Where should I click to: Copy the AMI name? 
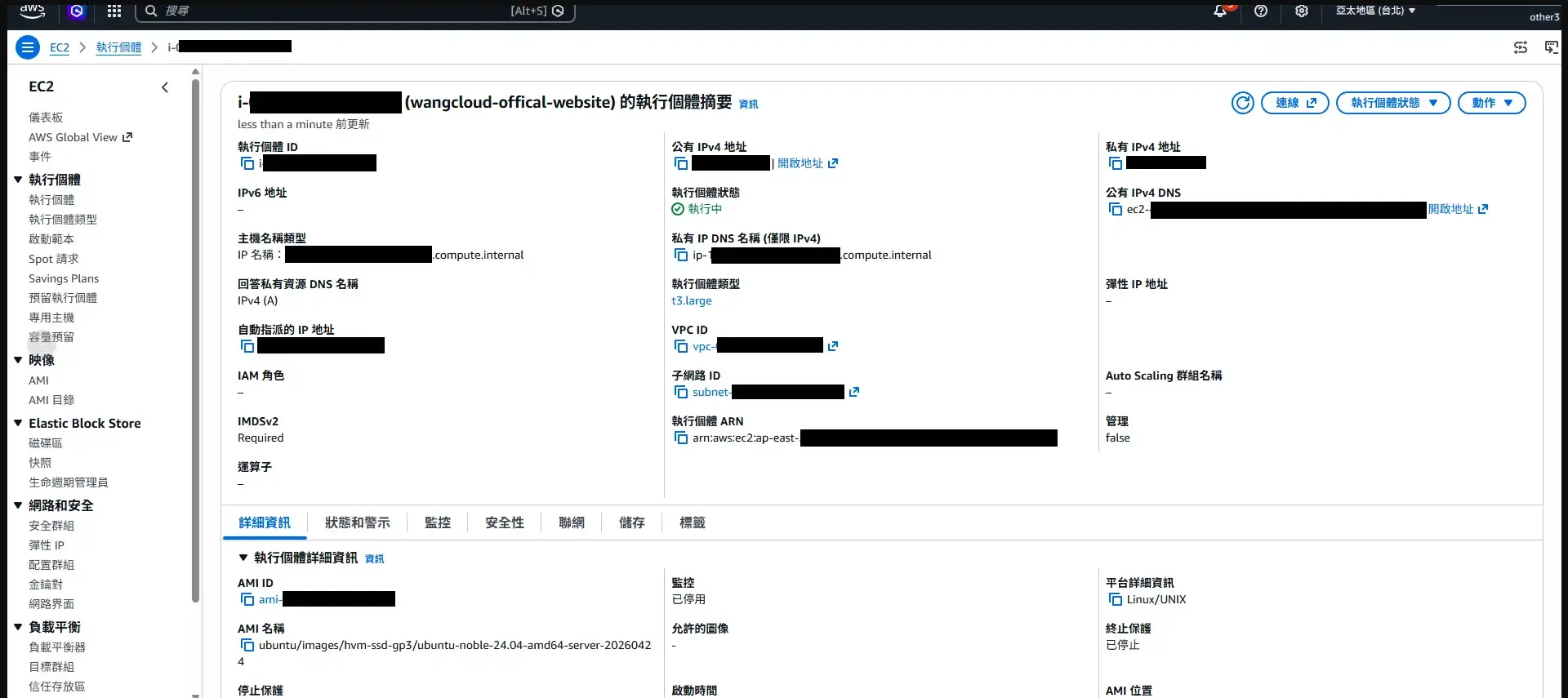click(x=247, y=645)
